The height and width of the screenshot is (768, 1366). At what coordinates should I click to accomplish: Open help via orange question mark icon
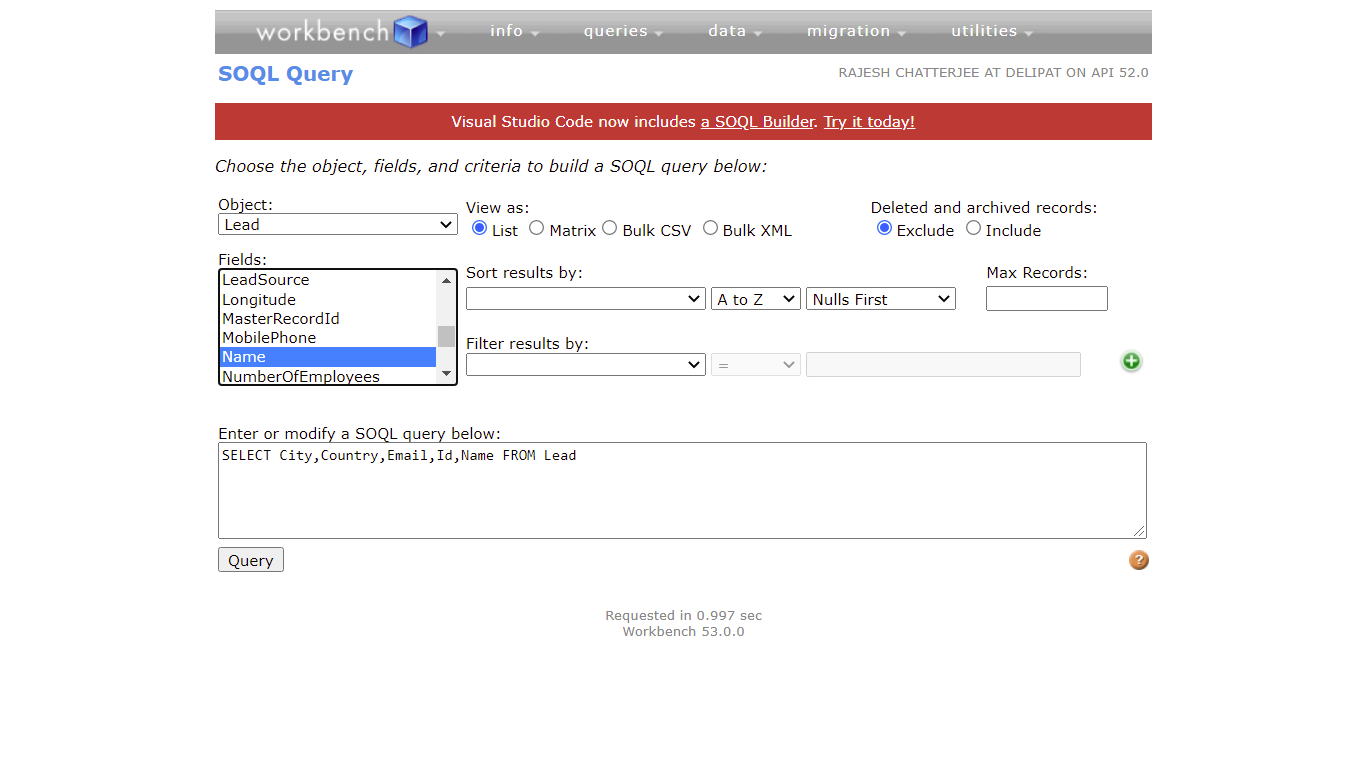click(x=1139, y=560)
